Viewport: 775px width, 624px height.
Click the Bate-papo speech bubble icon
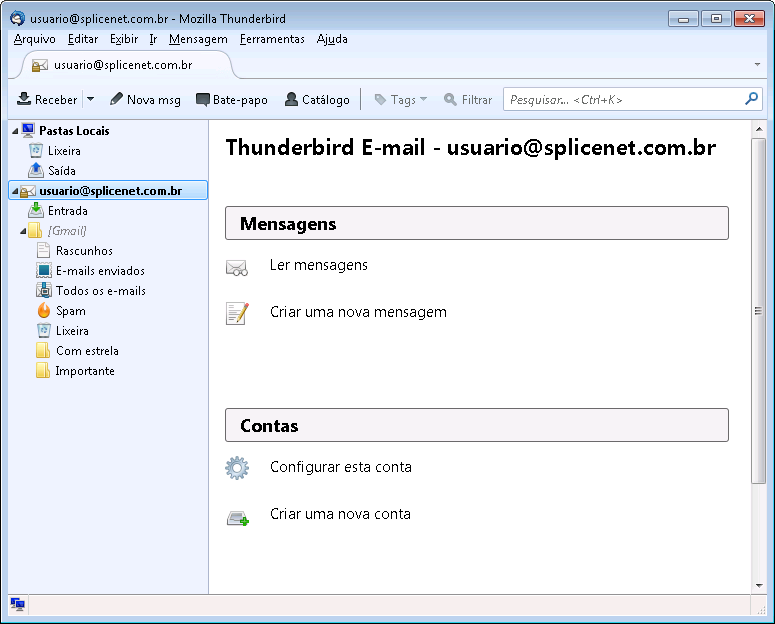[x=203, y=99]
